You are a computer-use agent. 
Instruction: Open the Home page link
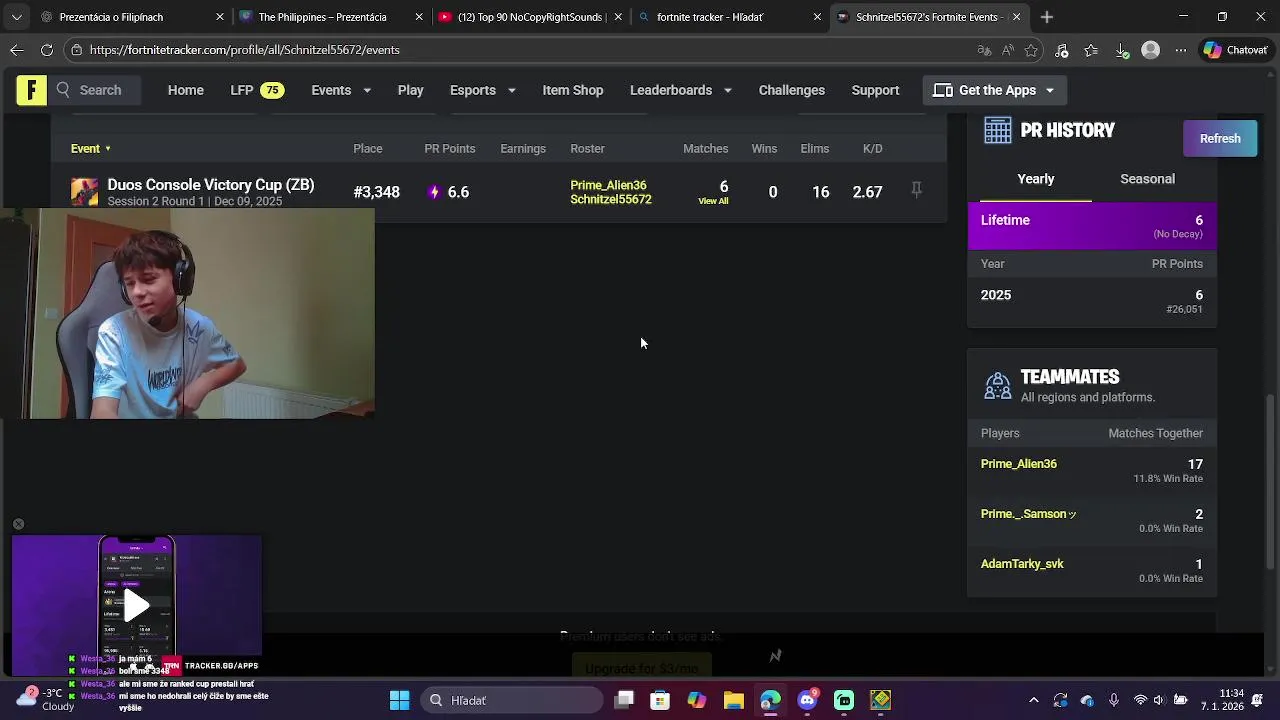click(186, 90)
